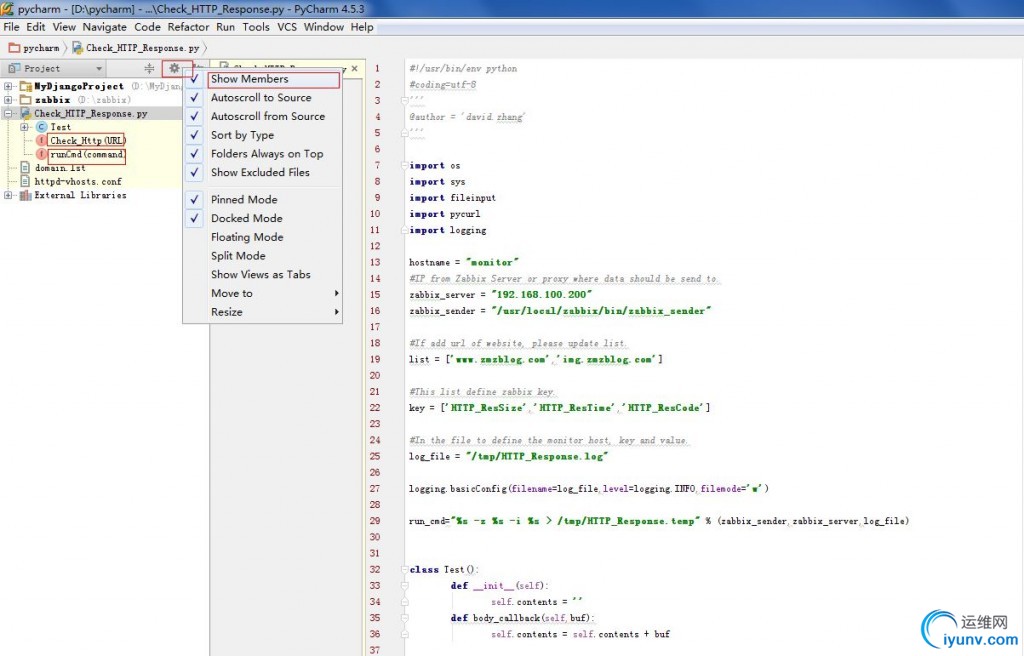The width and height of the screenshot is (1024, 656).
Task: Collapse the docstring fold at line 3
Action: [404, 101]
